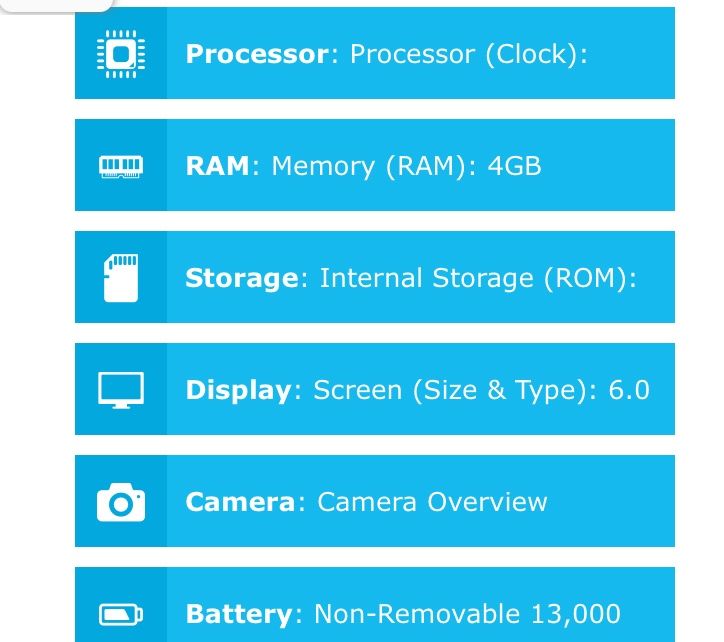This screenshot has width=724, height=642.
Task: Select the SD card storage icon
Action: pyautogui.click(x=120, y=277)
